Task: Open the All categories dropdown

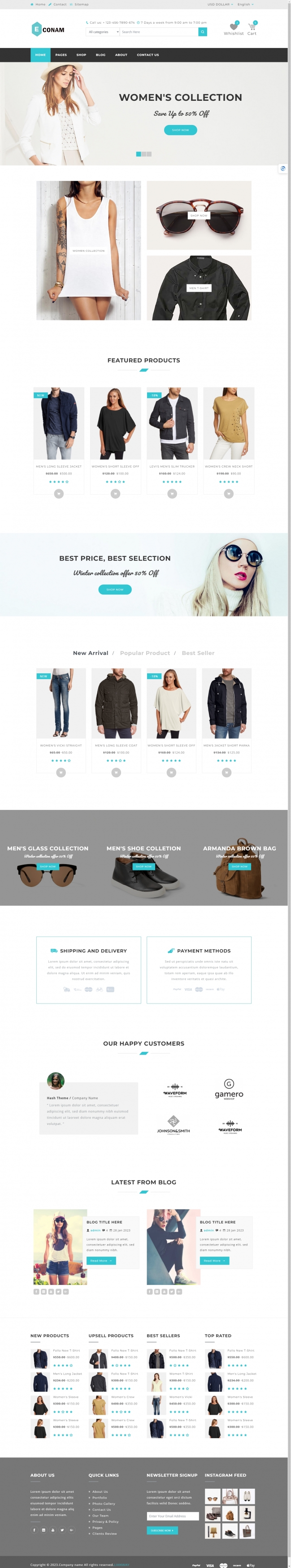Action: (x=102, y=32)
